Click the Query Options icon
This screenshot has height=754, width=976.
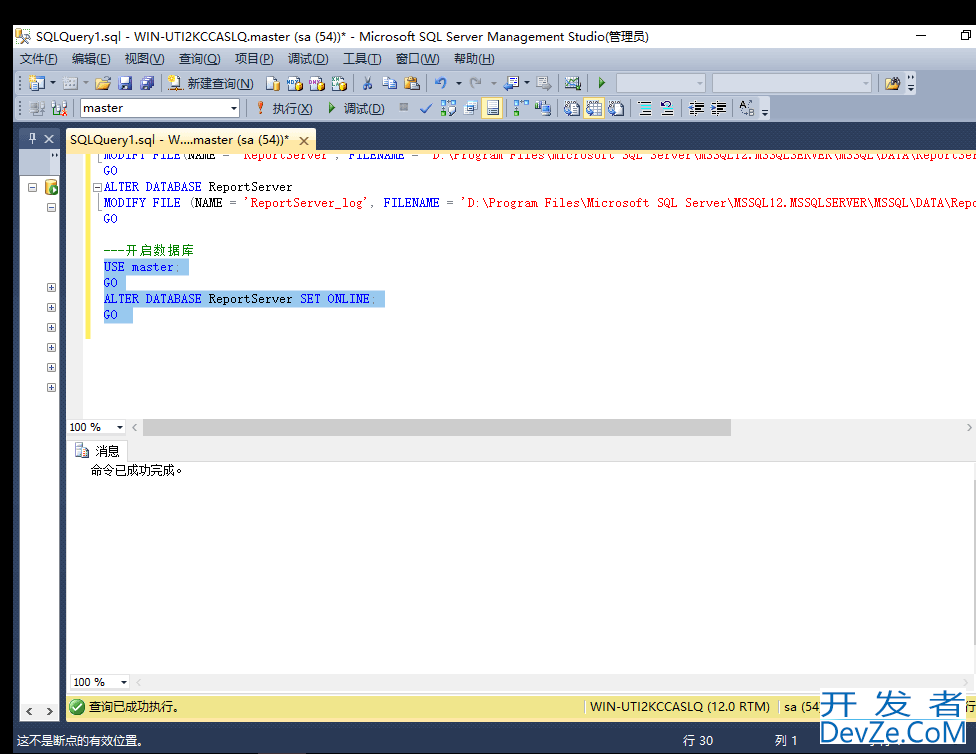pos(471,108)
